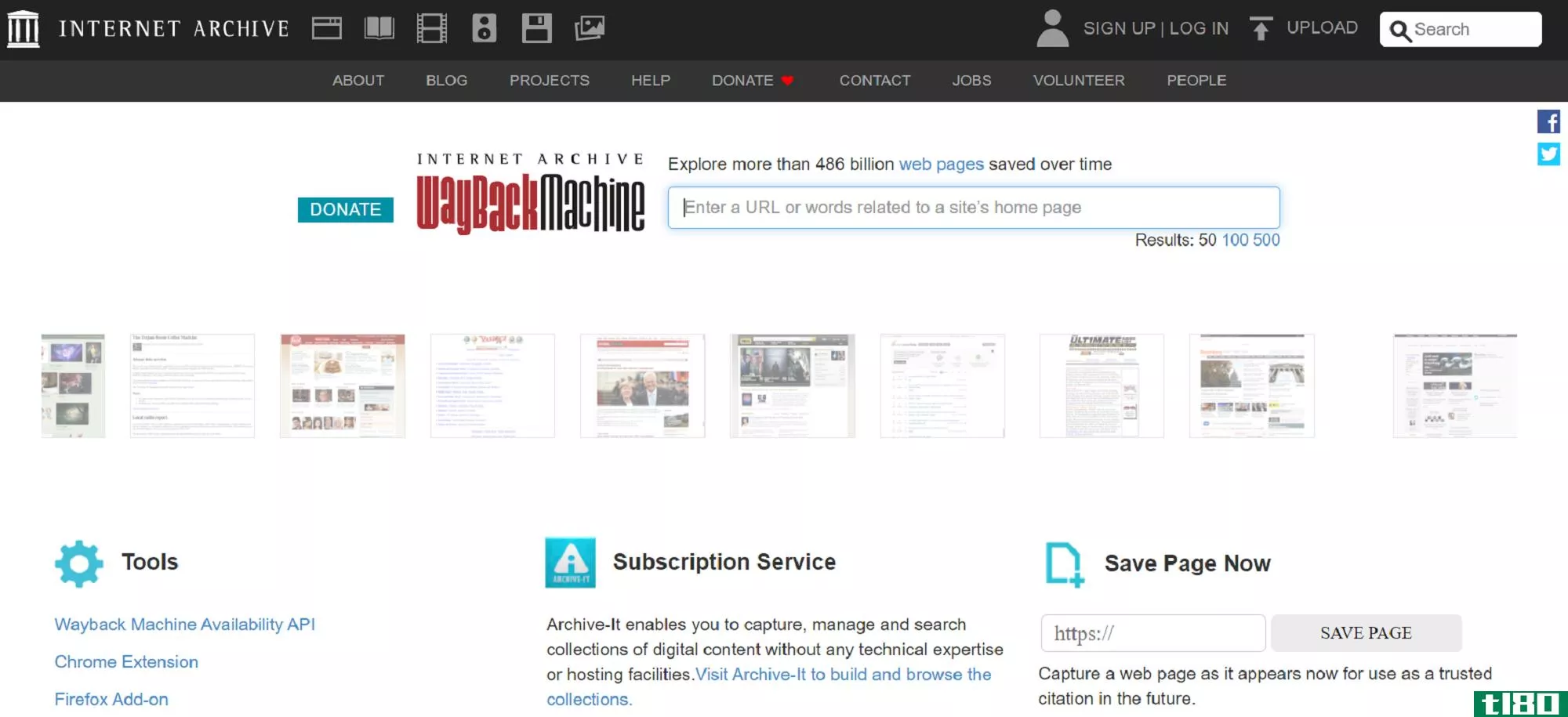
Task: Share page via Facebook icon
Action: tap(1548, 121)
